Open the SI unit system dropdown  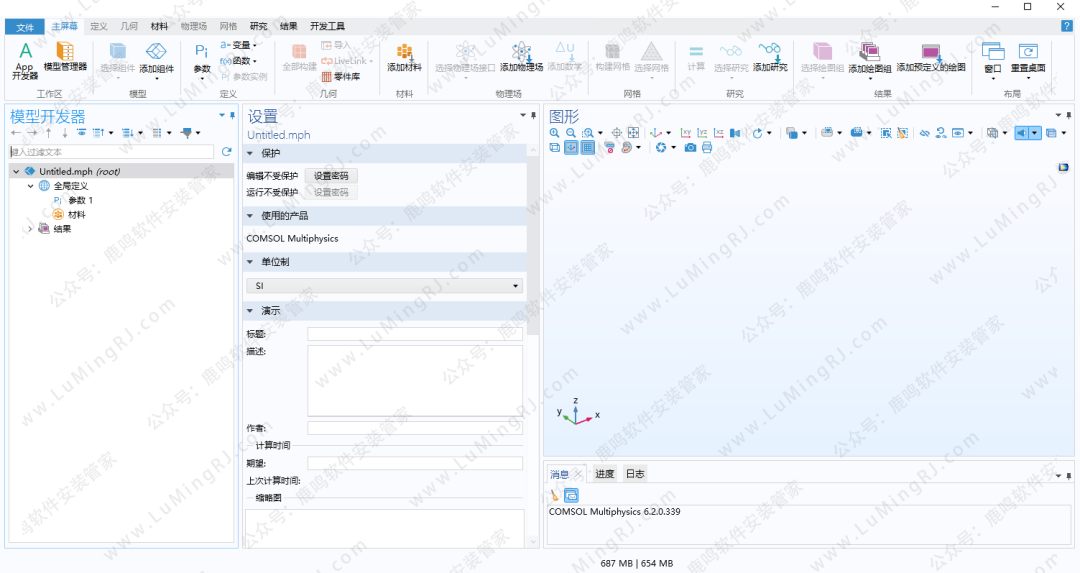384,286
